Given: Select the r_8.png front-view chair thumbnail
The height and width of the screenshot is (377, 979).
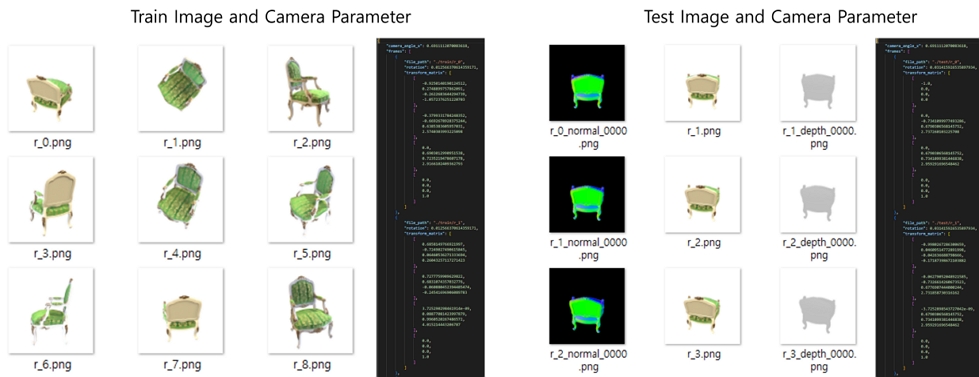Looking at the screenshot, I should point(311,310).
